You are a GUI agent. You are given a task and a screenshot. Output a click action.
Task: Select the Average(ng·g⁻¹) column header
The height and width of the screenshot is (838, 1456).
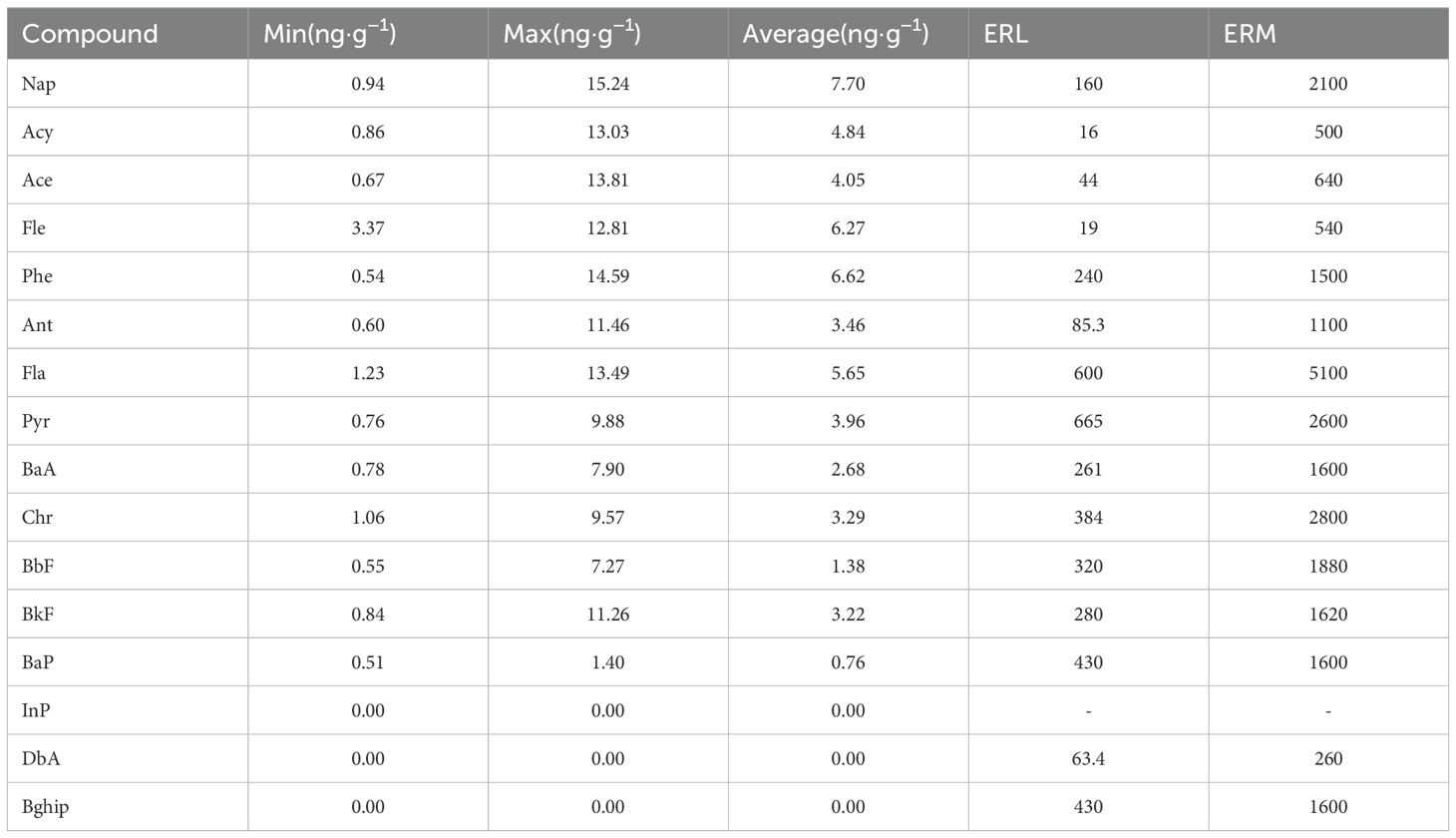(x=836, y=34)
